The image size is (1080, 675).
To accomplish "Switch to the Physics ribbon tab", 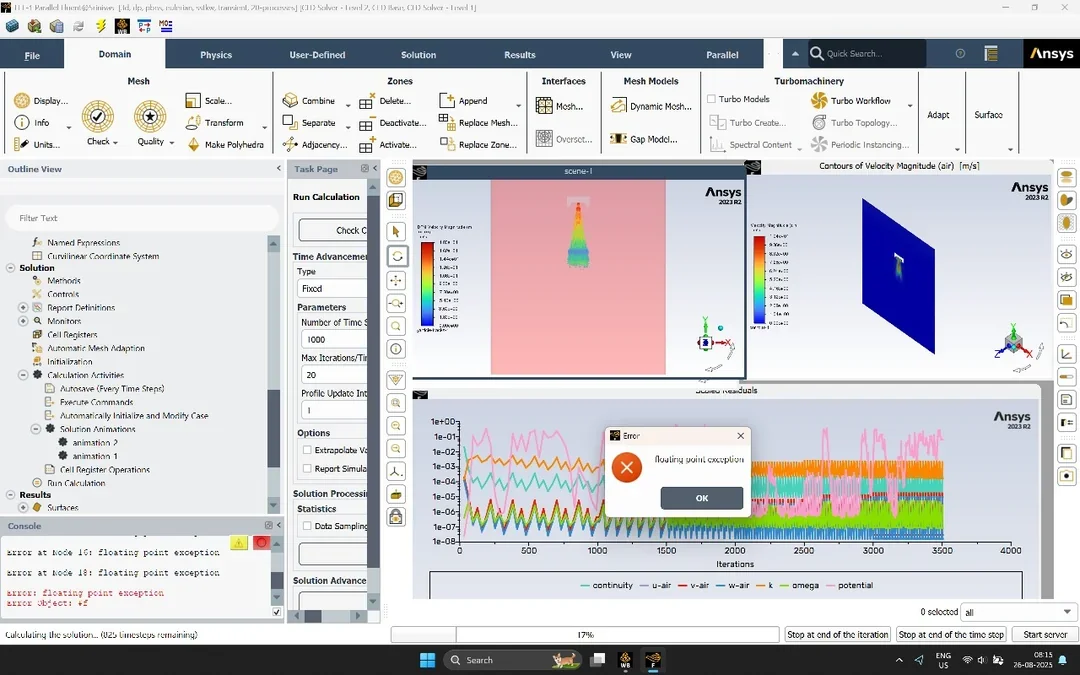I will [x=216, y=54].
